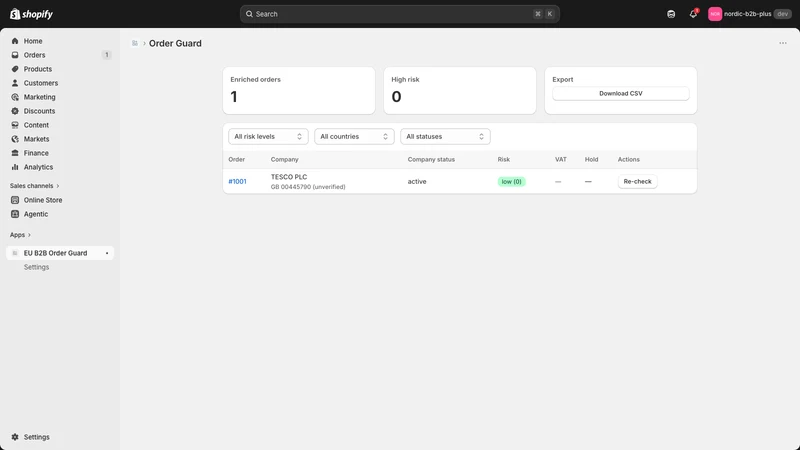Open order #1001 link
The height and width of the screenshot is (450, 800).
(237, 181)
